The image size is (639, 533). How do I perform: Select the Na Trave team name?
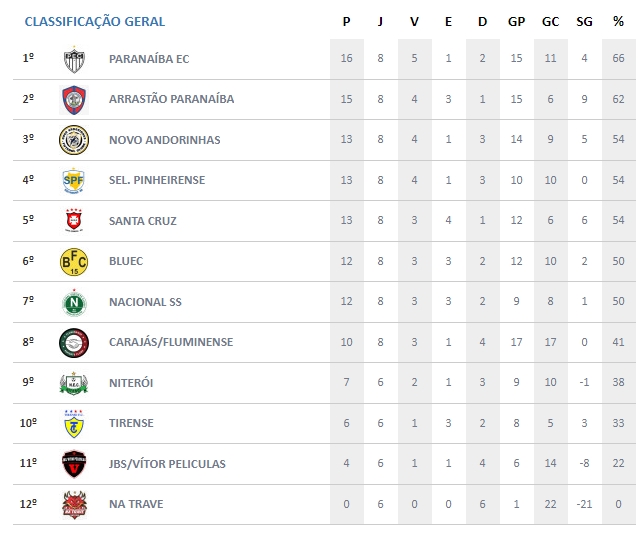[137, 504]
